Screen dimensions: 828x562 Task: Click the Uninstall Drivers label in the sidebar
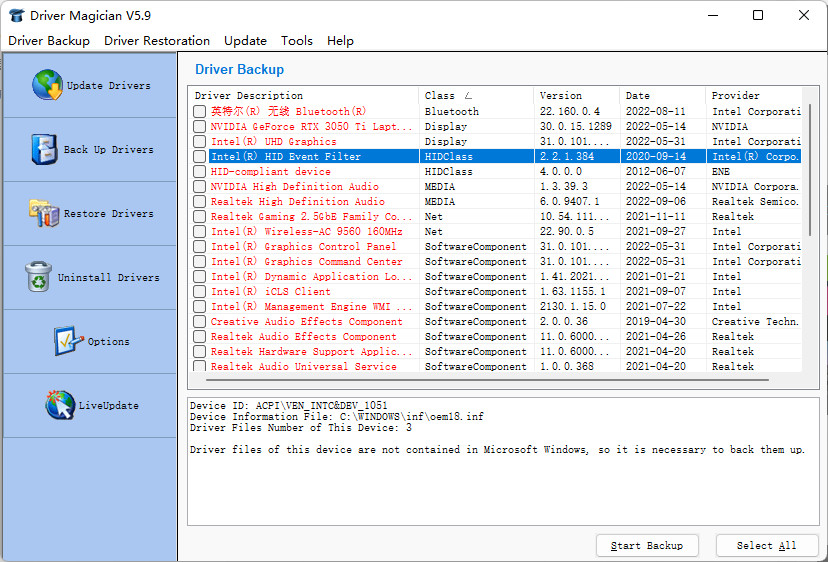(x=108, y=277)
